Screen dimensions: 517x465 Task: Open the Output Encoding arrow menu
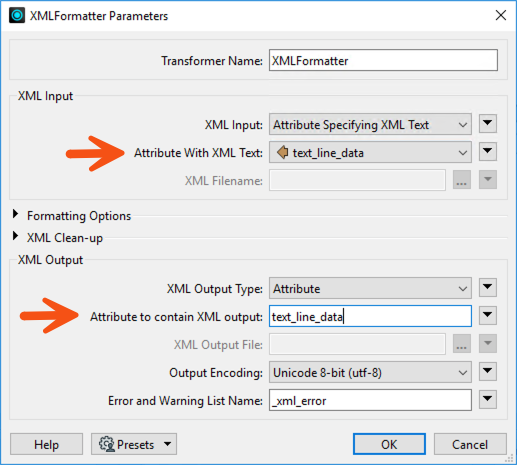(x=488, y=371)
